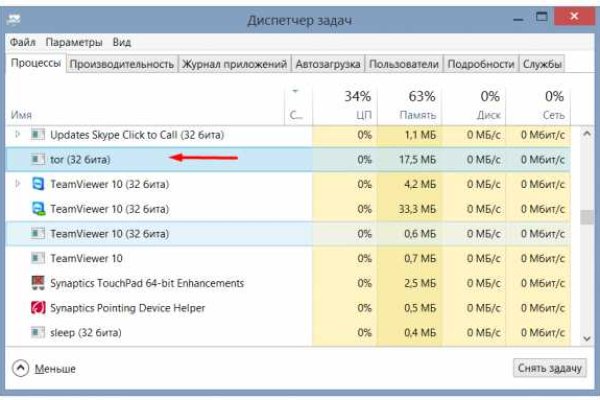This screenshot has width=600, height=400.
Task: Click the vertical scrollbar of process list
Action: click(x=587, y=215)
